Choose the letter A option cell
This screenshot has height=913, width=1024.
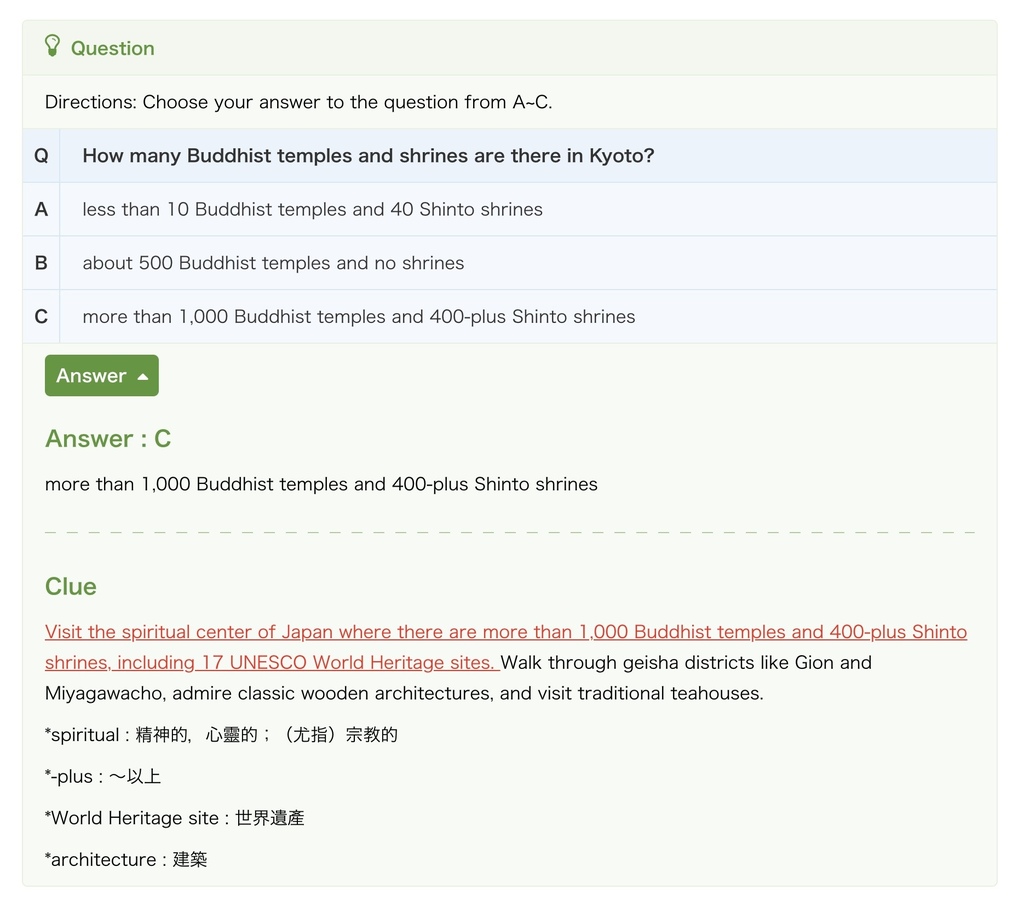point(41,210)
